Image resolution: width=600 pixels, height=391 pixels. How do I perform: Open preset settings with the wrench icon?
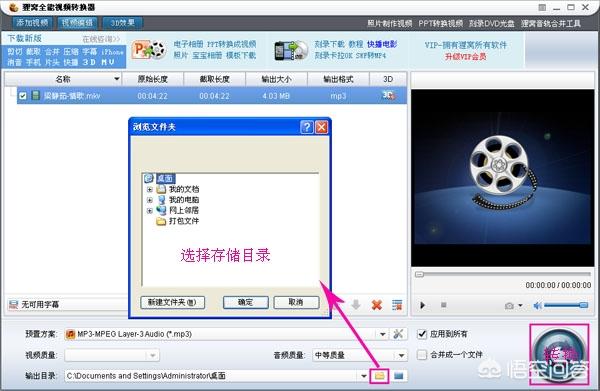point(398,334)
